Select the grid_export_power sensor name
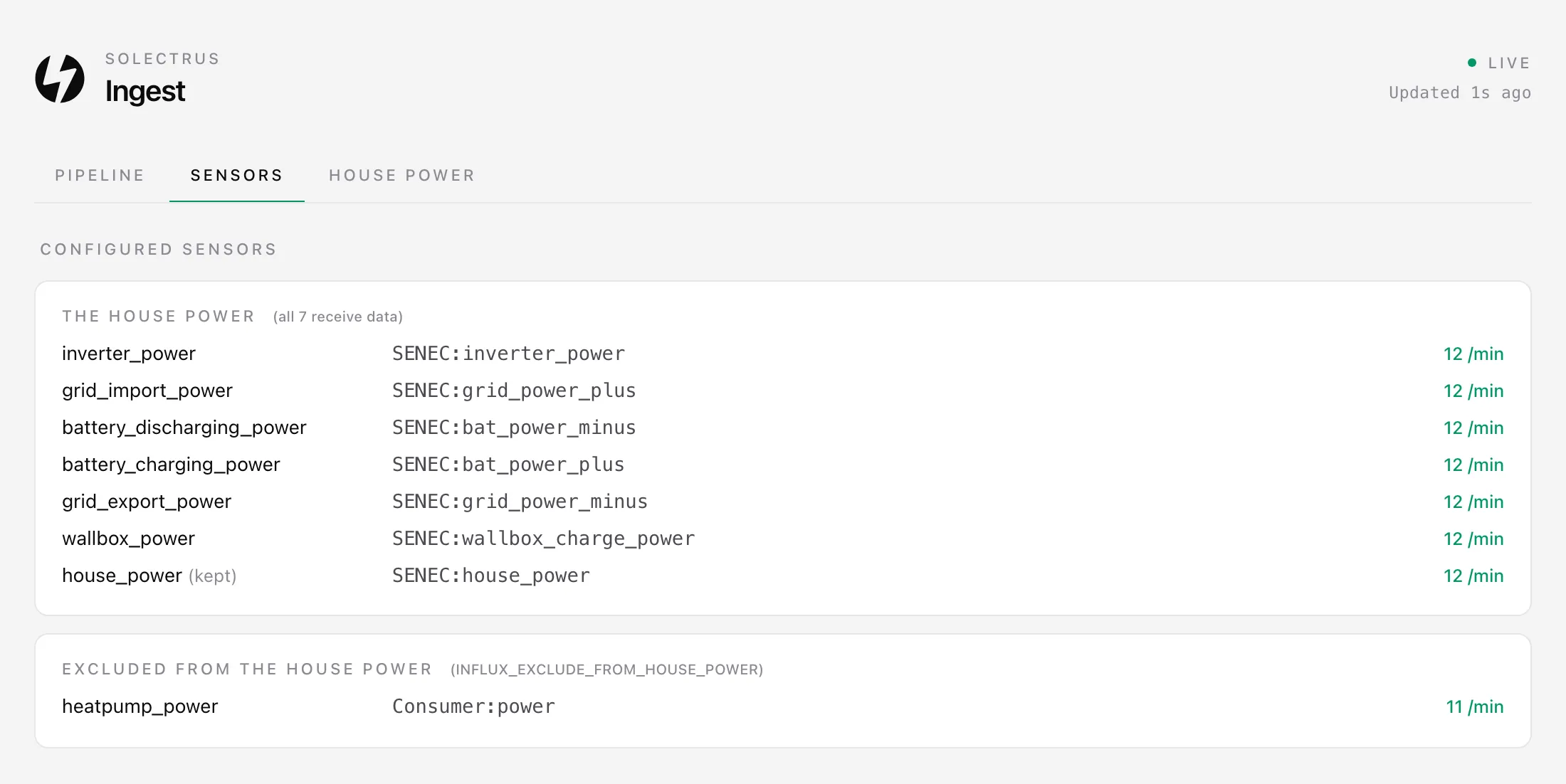Viewport: 1566px width, 784px height. (147, 502)
